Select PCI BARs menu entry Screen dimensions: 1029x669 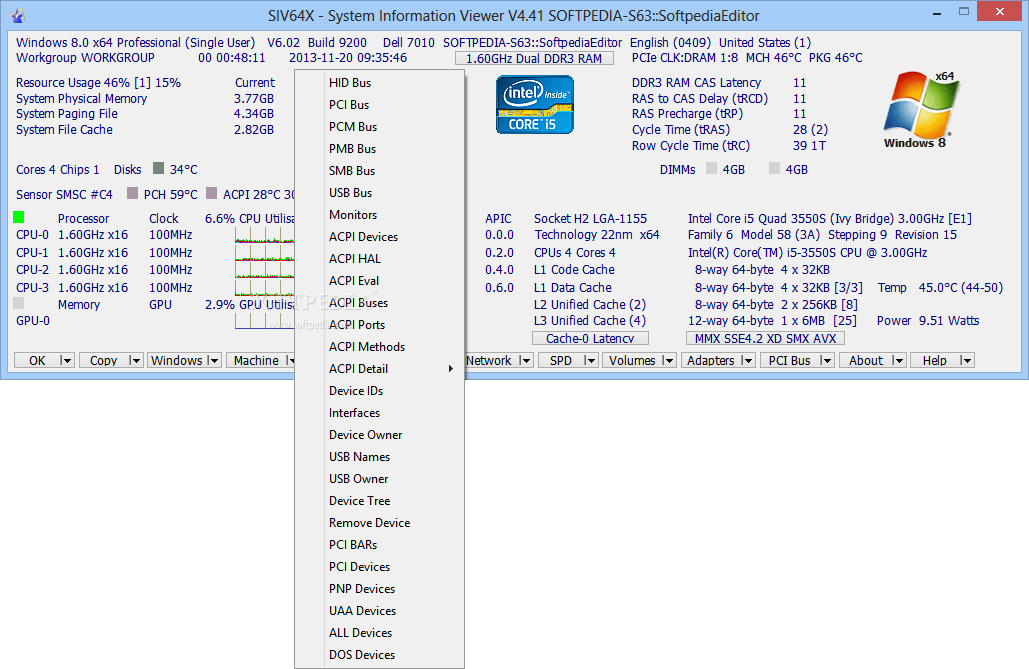[379, 544]
